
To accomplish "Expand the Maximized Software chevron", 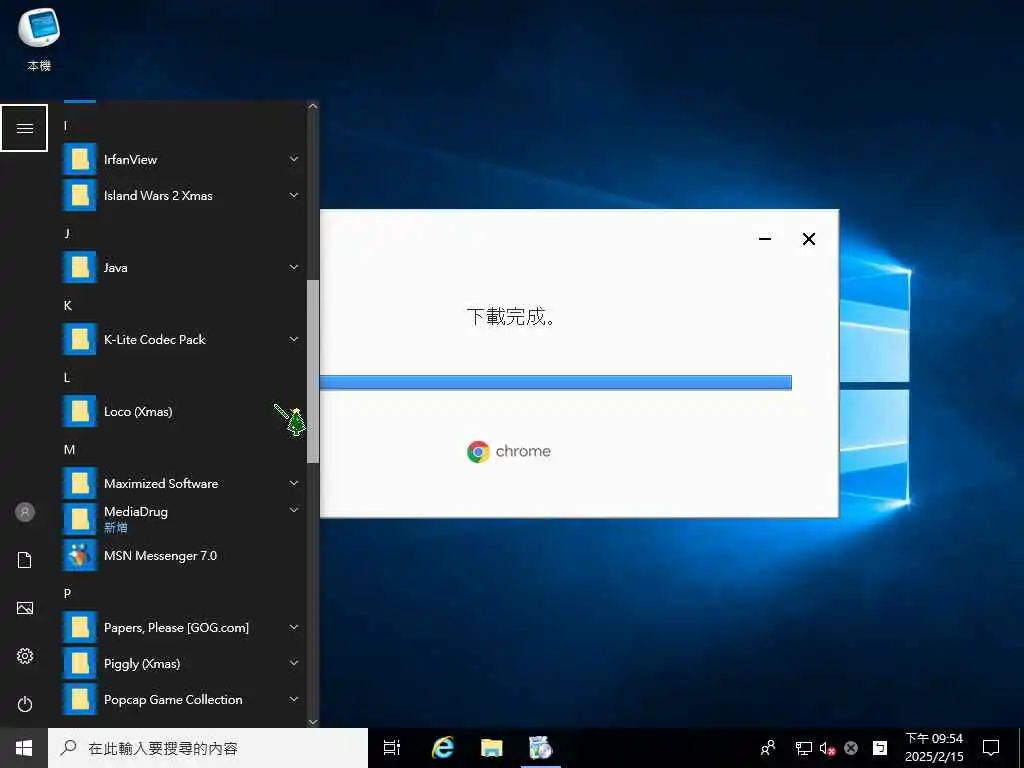I will [294, 483].
